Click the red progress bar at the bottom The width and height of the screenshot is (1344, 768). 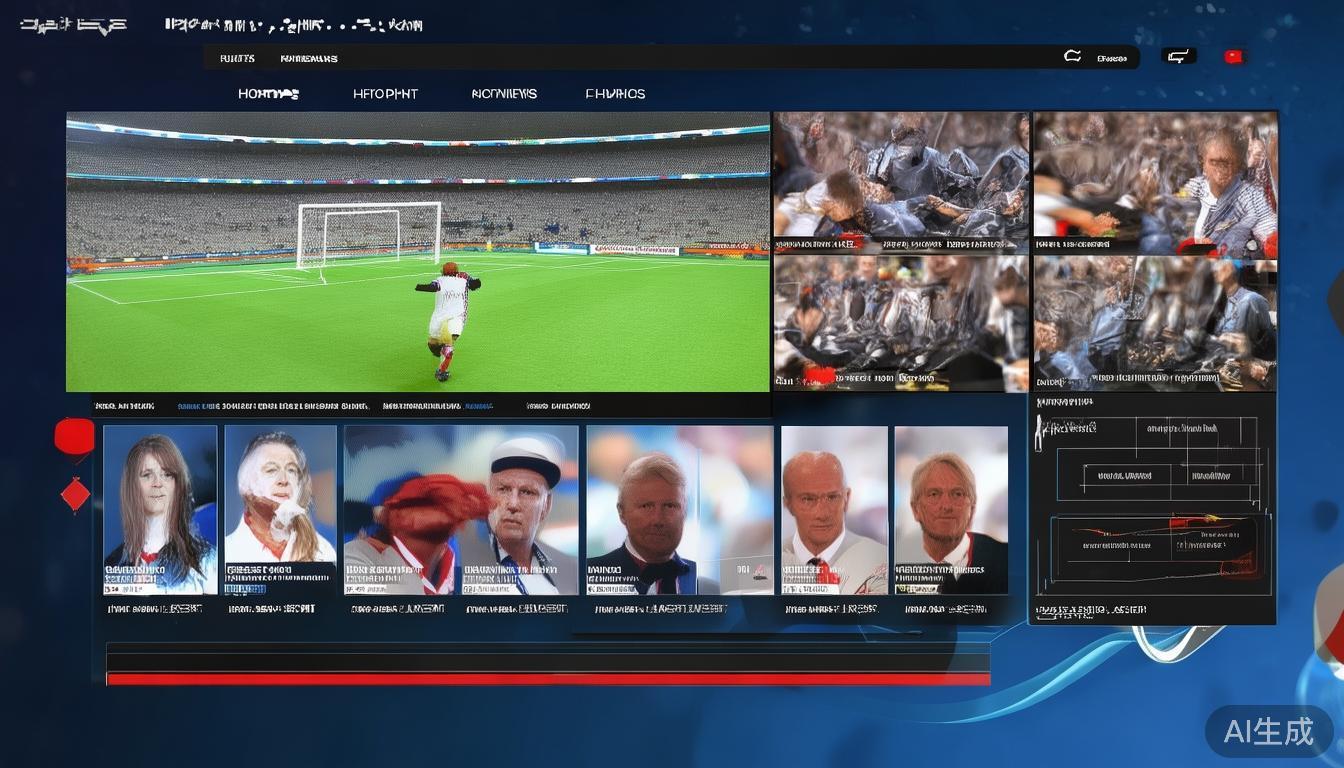tap(548, 679)
